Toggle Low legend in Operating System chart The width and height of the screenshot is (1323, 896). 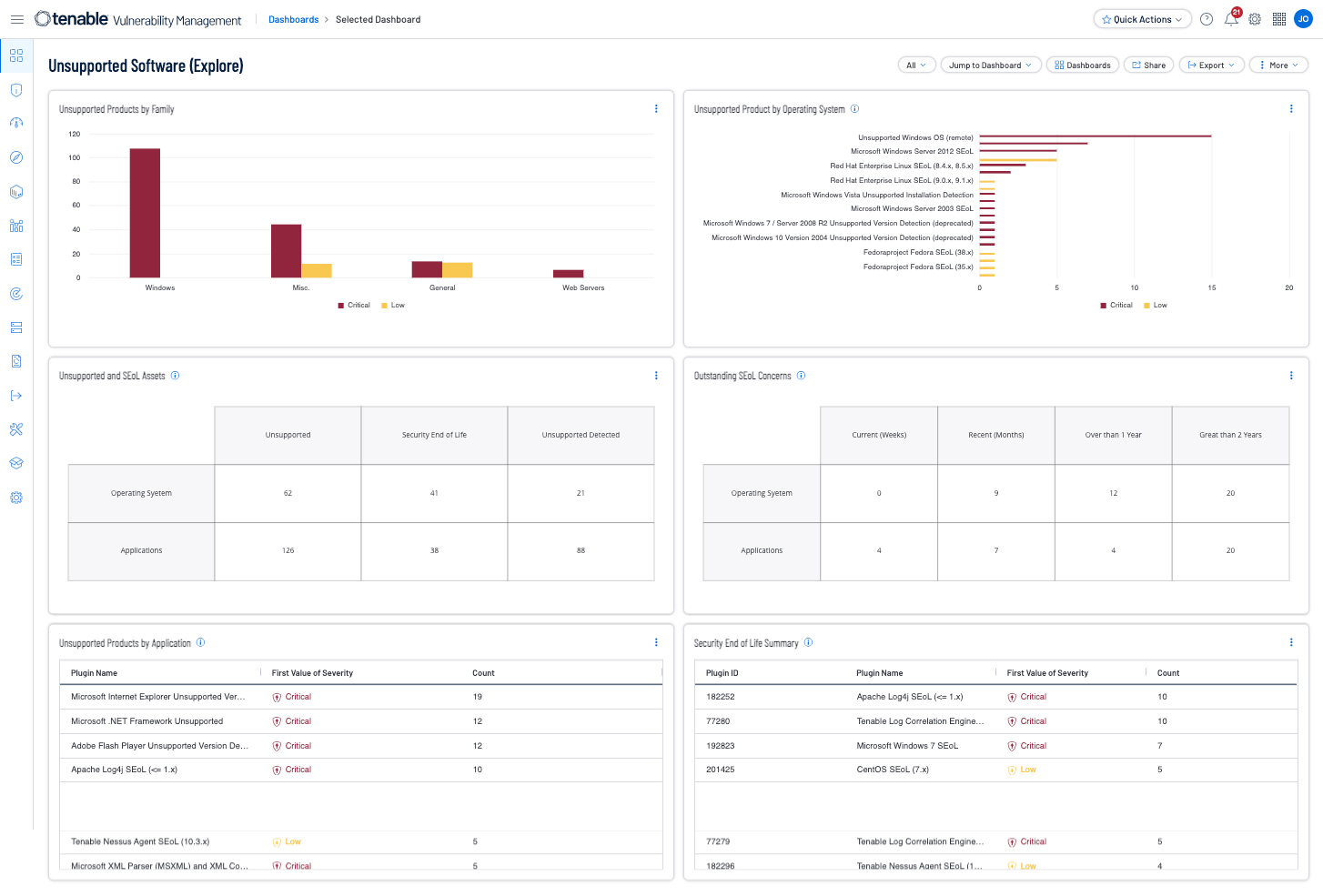(1156, 306)
